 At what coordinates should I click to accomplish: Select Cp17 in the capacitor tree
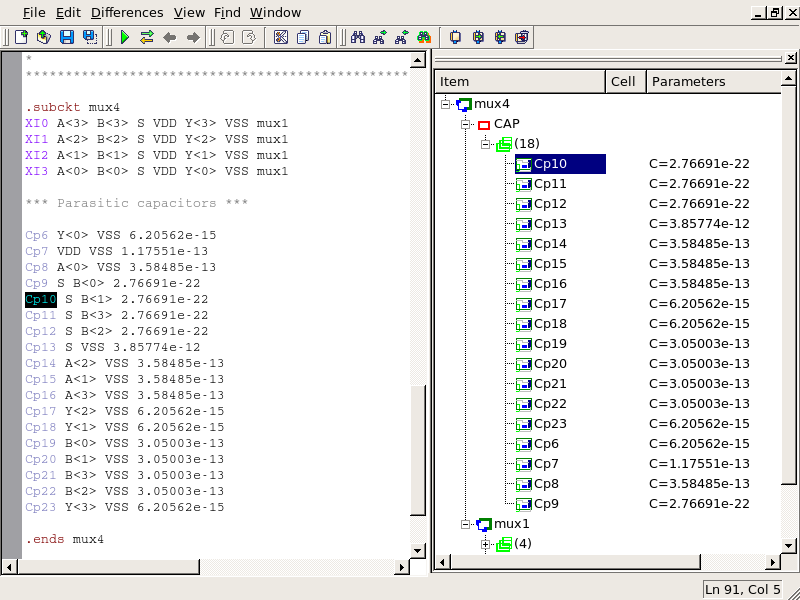pyautogui.click(x=550, y=304)
